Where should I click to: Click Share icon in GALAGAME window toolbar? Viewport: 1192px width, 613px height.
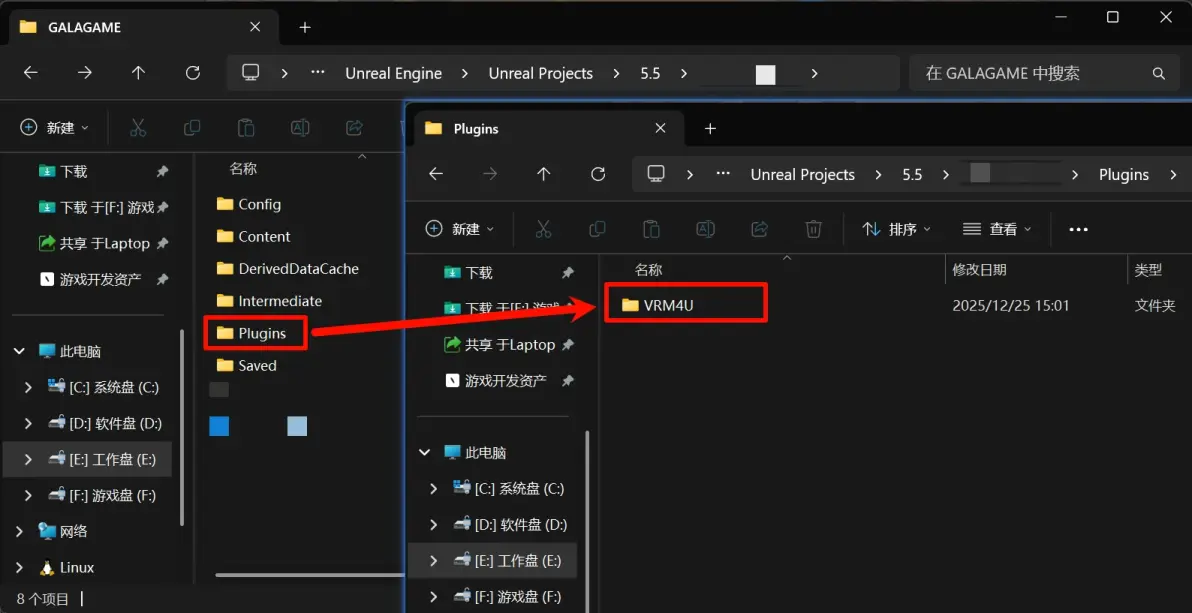(354, 128)
